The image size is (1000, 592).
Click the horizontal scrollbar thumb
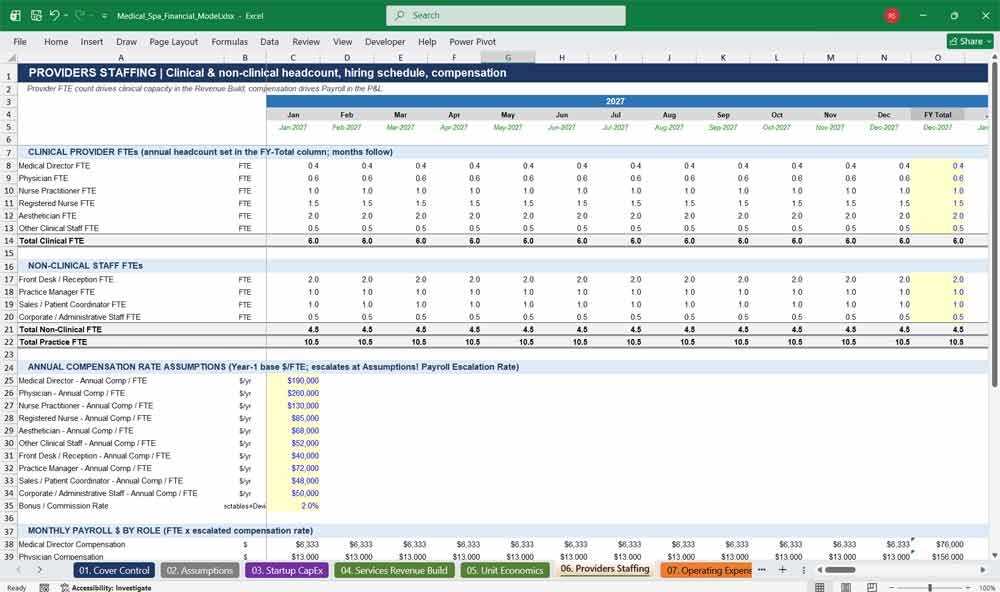841,570
